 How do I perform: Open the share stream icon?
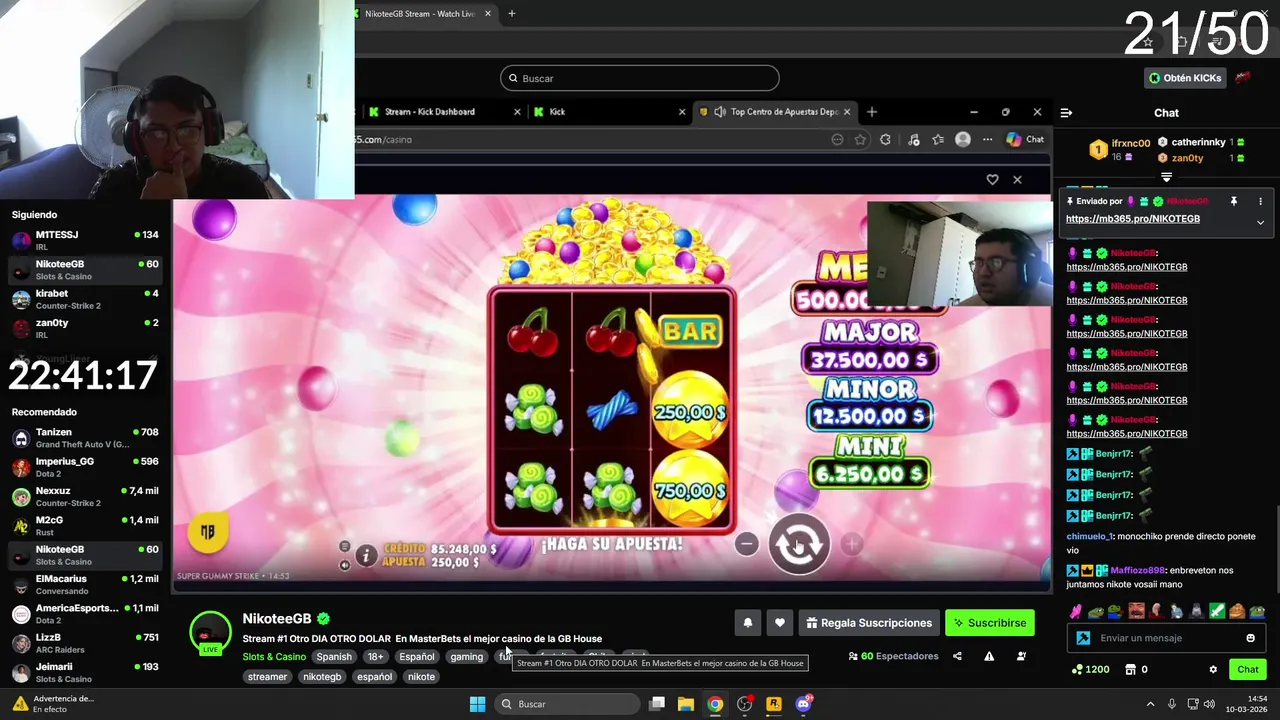coord(957,656)
